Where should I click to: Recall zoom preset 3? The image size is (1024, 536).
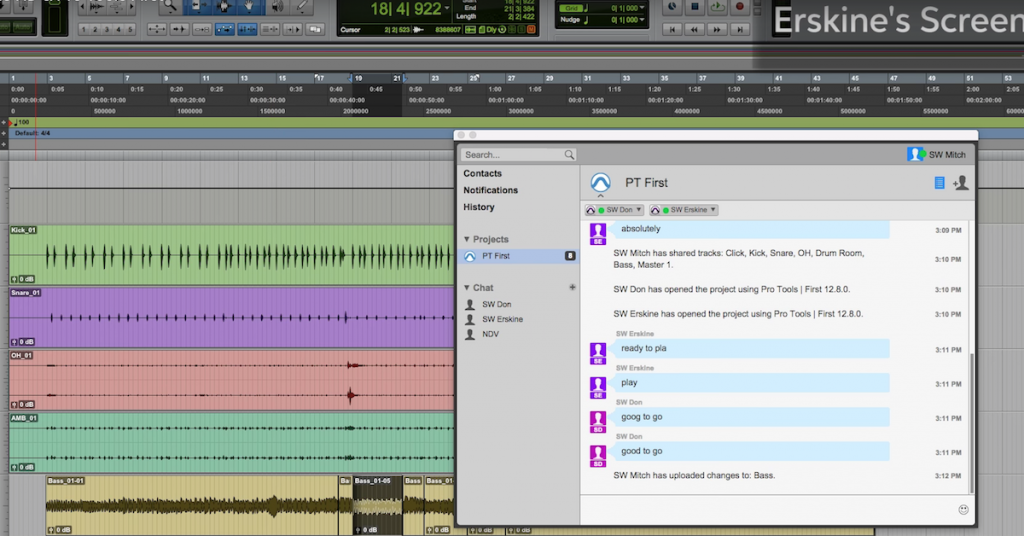106,29
